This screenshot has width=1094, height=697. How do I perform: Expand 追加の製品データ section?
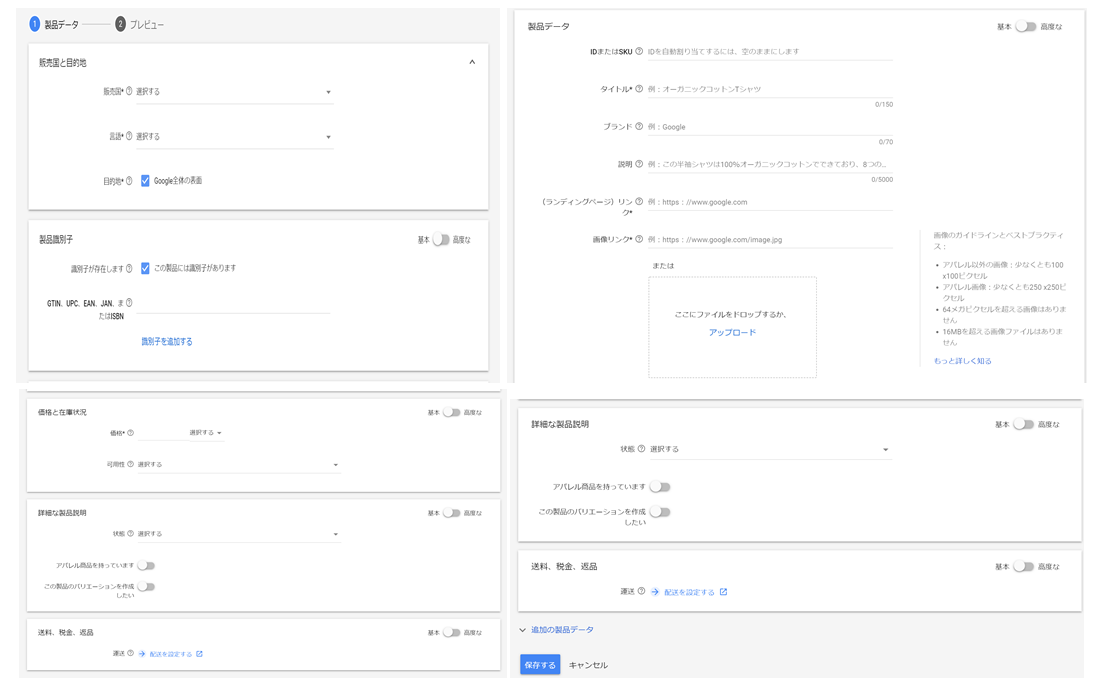coord(557,629)
